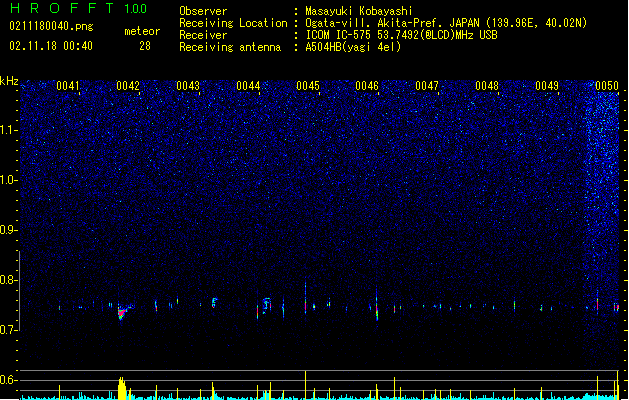Screen dimensions: 629x400
Task: Click the 0044 time marker
Action: coord(248,86)
